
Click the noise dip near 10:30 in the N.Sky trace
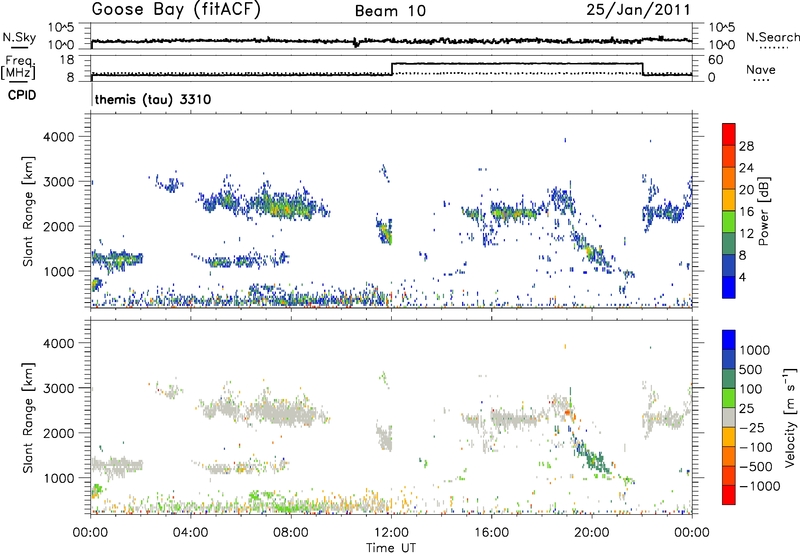(356, 43)
